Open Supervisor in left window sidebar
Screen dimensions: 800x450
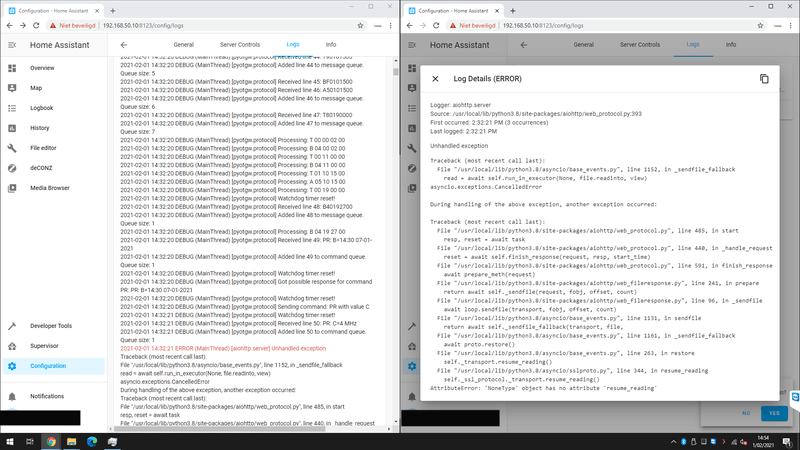(x=54, y=346)
